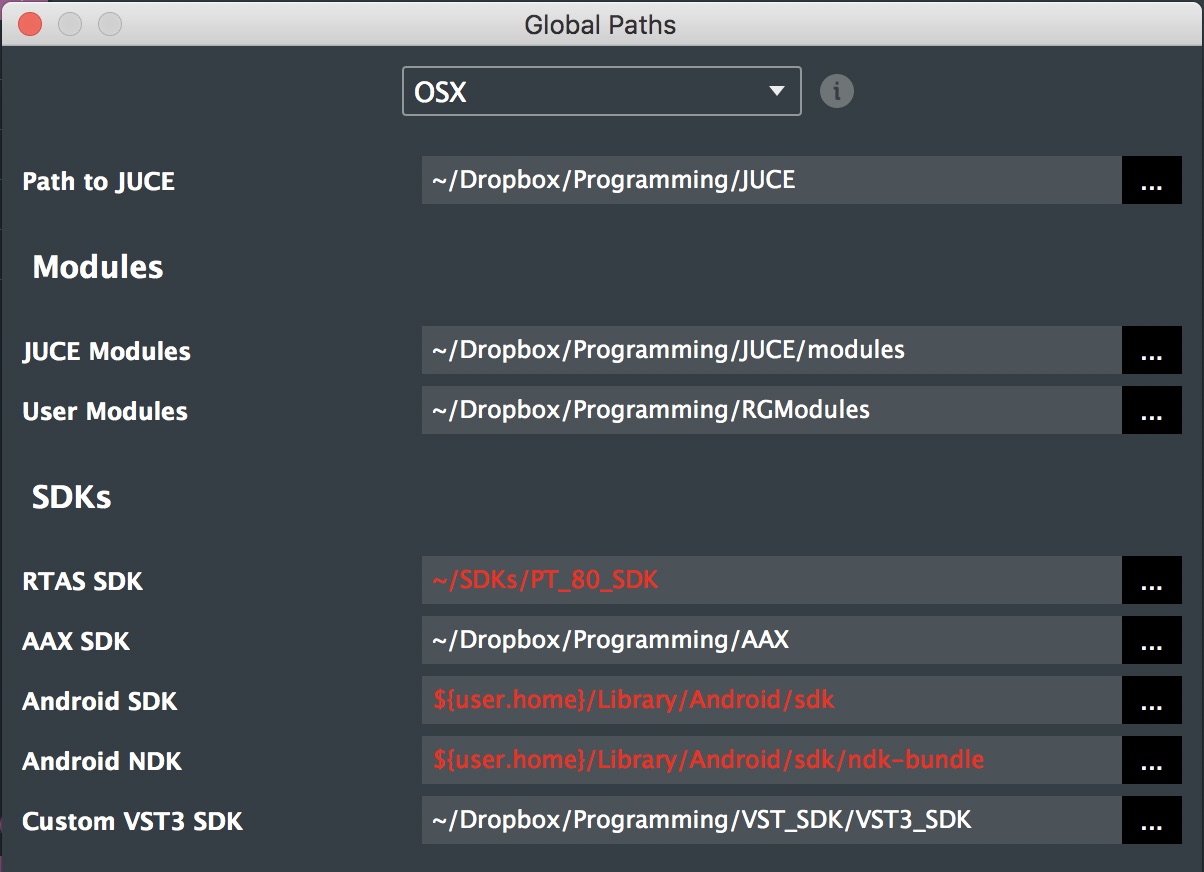
Task: Edit the Android SDK path field
Action: click(x=770, y=701)
